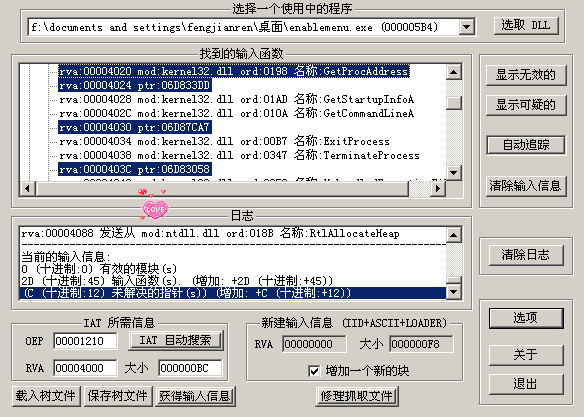Run IAT 自动搜索

click(176, 340)
